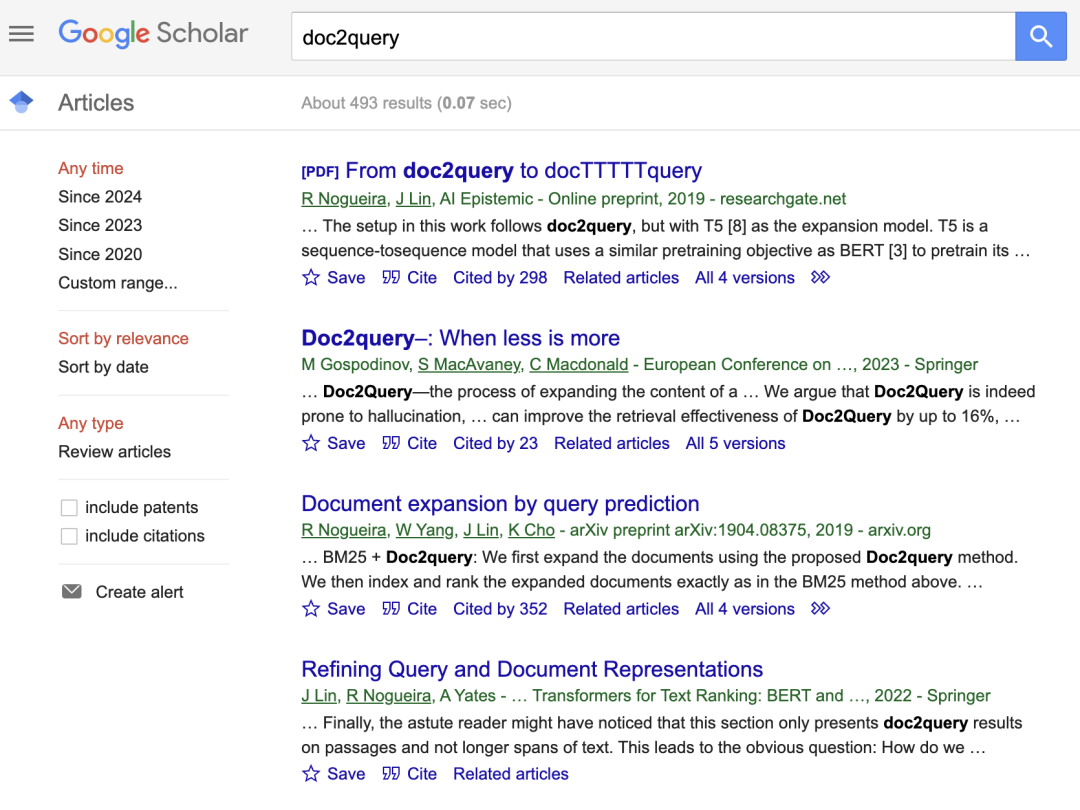This screenshot has height=810, width=1080.
Task: Click the Cite quote icon for Doc2query– paper
Action: (x=391, y=443)
